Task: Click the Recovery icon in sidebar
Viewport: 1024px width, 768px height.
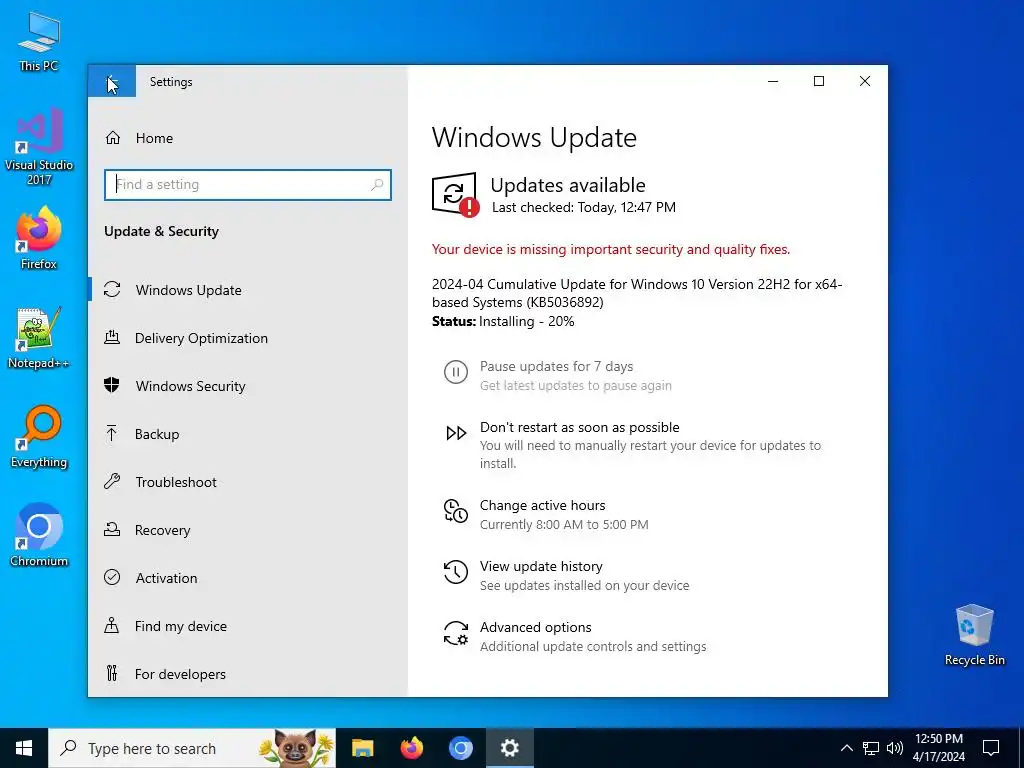Action: [112, 530]
